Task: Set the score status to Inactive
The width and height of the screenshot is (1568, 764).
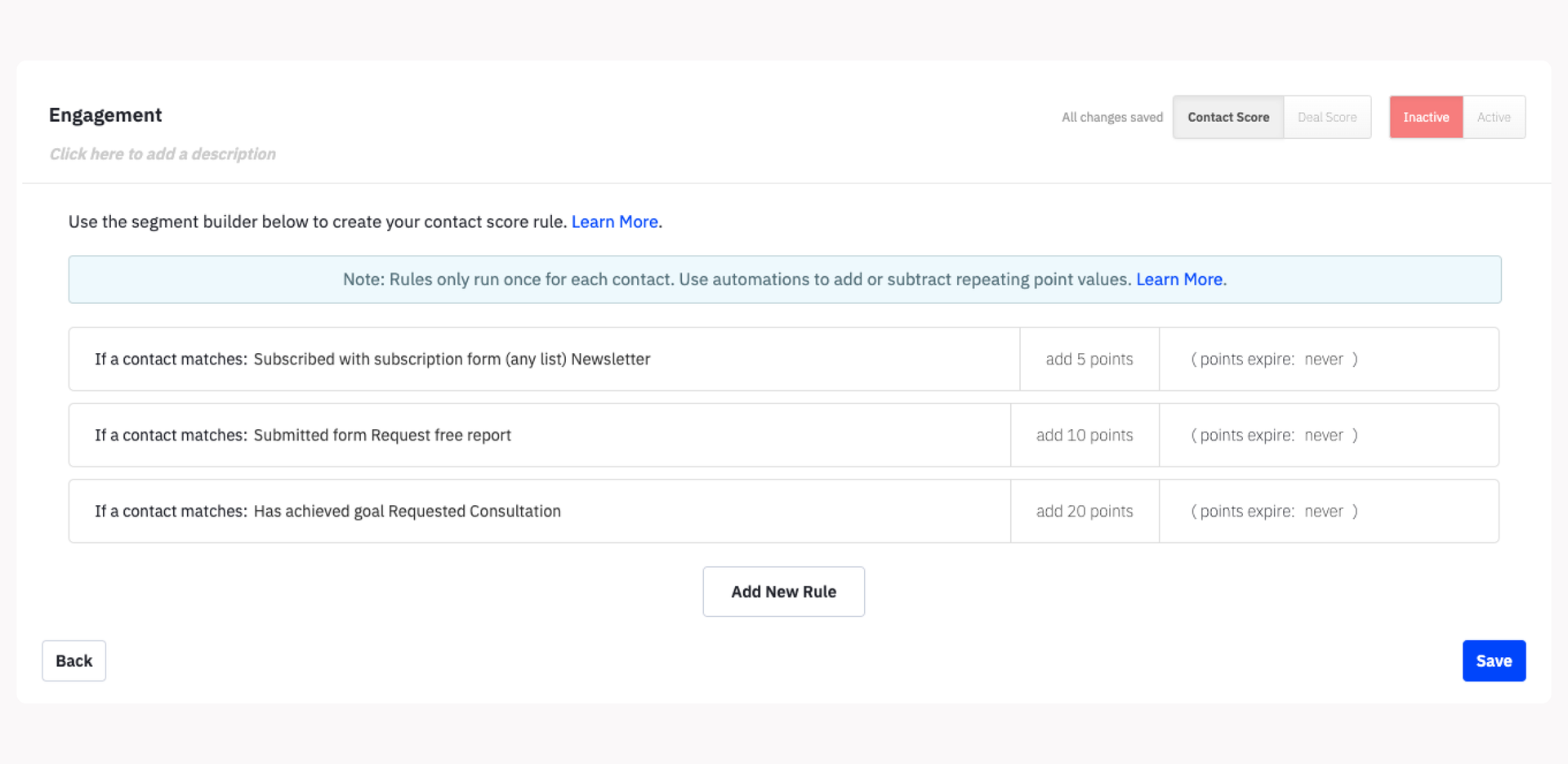Action: click(1425, 117)
